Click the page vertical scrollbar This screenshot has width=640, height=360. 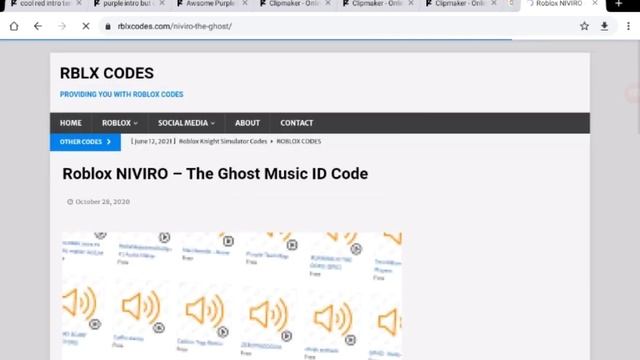coord(637,87)
